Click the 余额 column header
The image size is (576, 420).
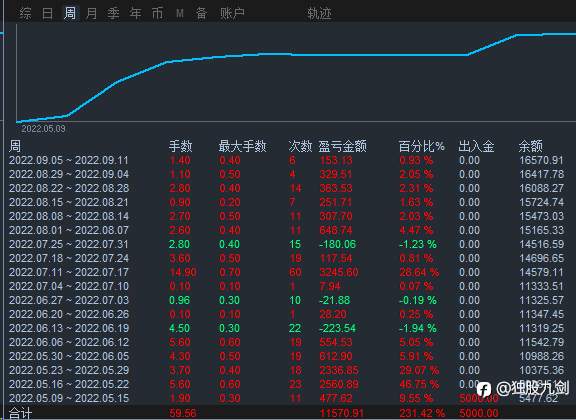coord(530,146)
